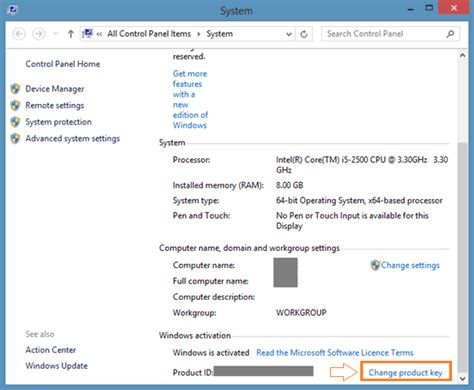Open the recent locations dropdown arrow

click(56, 34)
